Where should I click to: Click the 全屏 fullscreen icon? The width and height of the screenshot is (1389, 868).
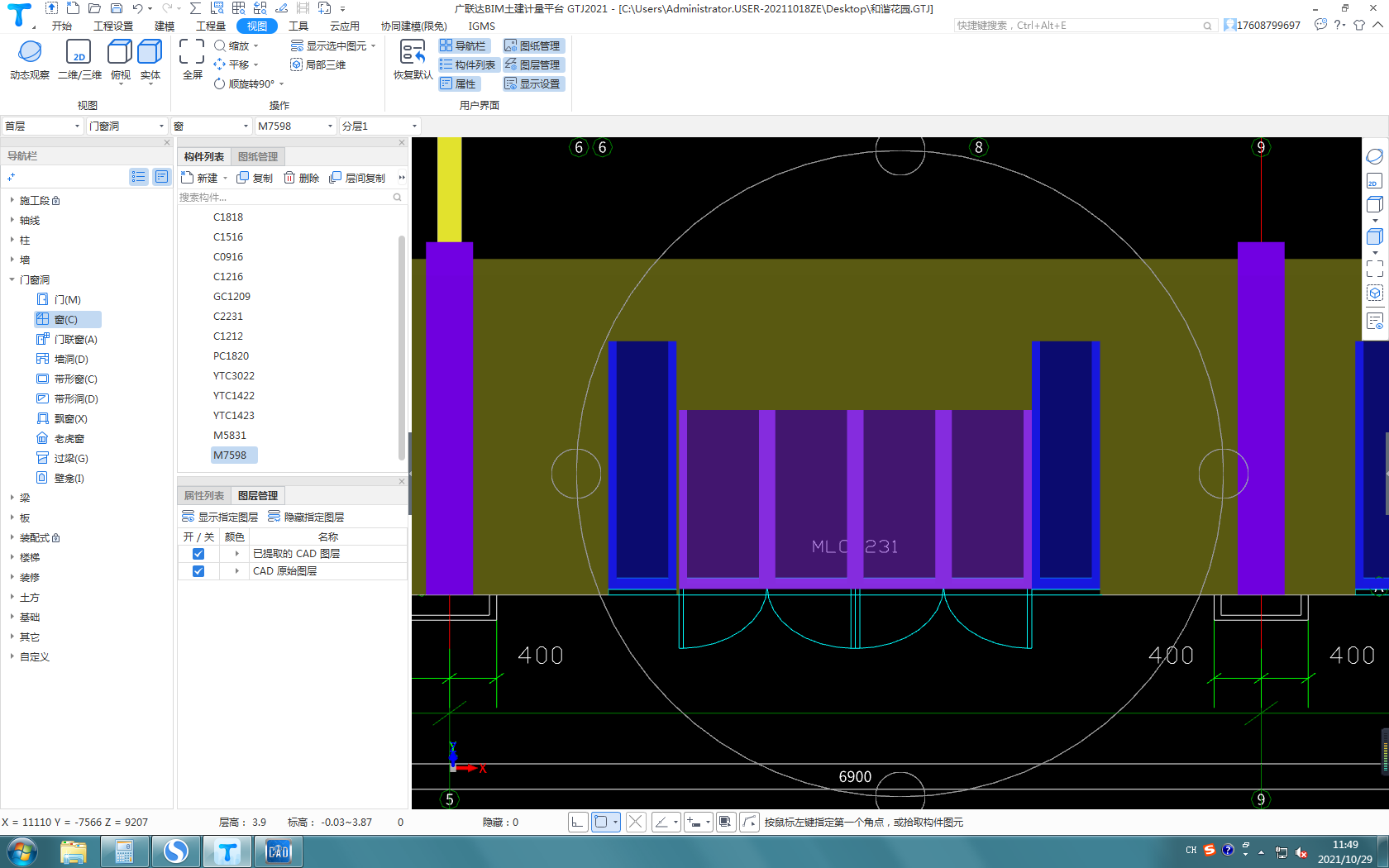click(192, 52)
